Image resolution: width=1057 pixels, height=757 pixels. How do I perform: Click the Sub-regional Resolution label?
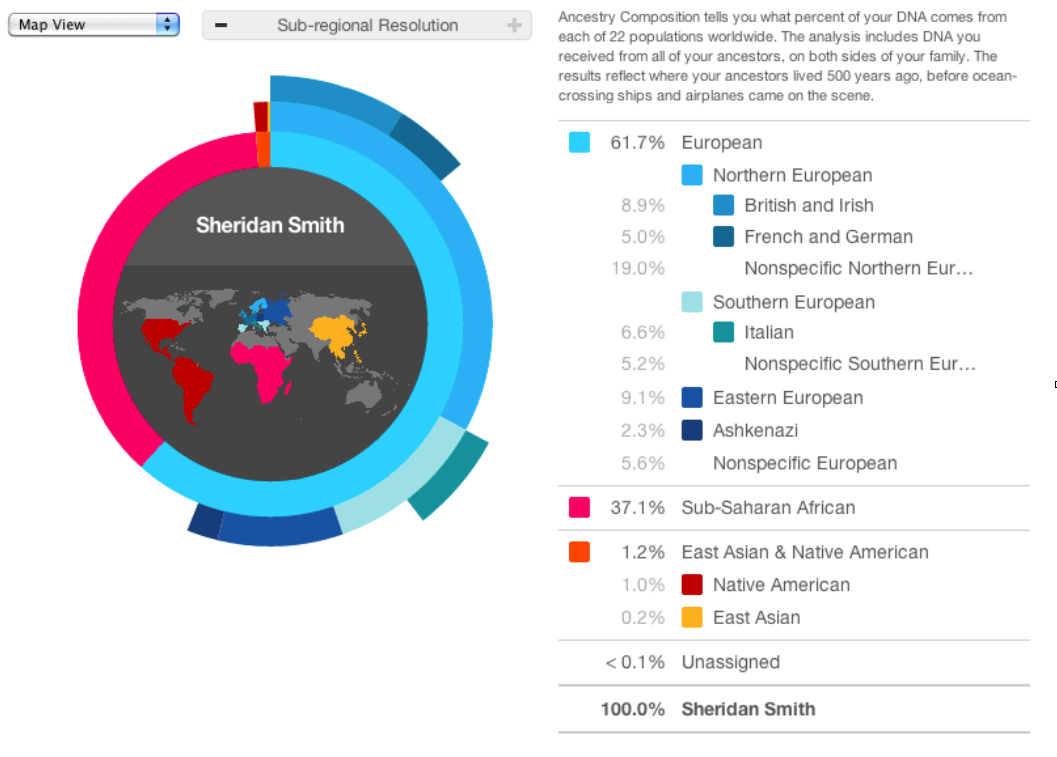pos(367,26)
